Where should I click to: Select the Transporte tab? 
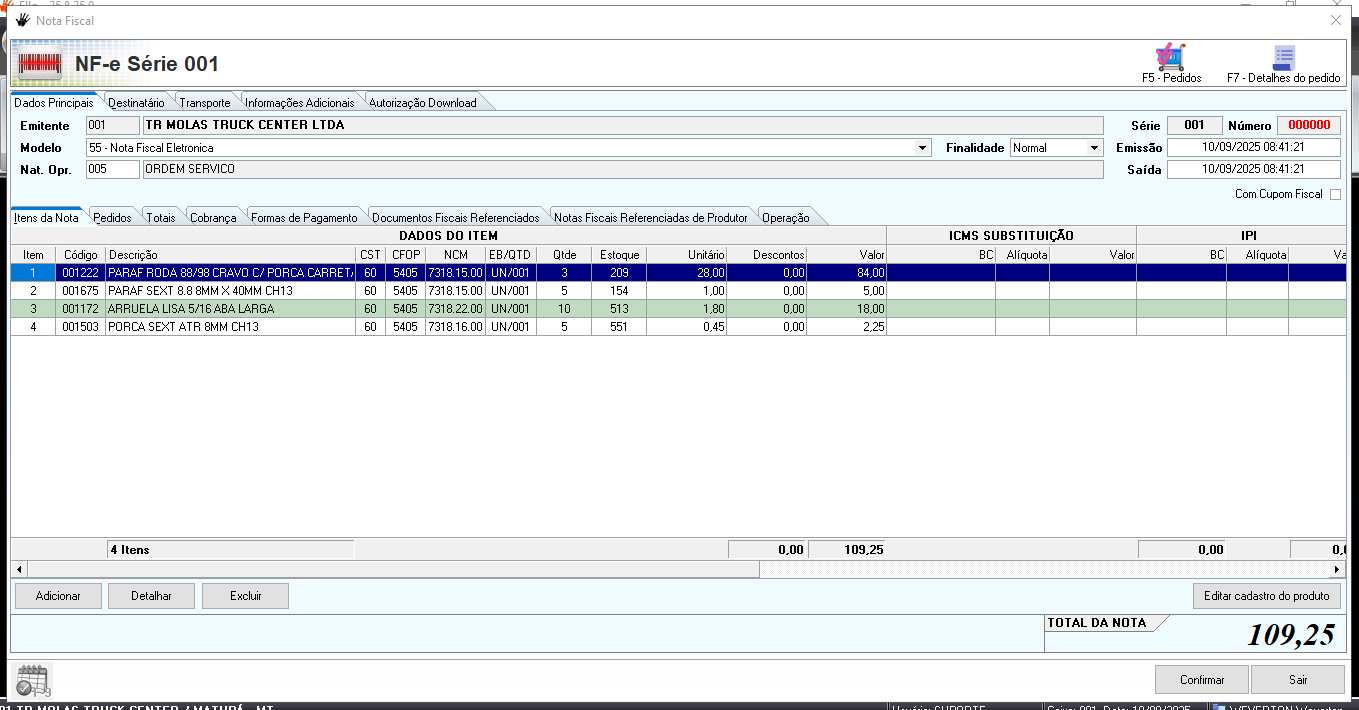[x=204, y=103]
